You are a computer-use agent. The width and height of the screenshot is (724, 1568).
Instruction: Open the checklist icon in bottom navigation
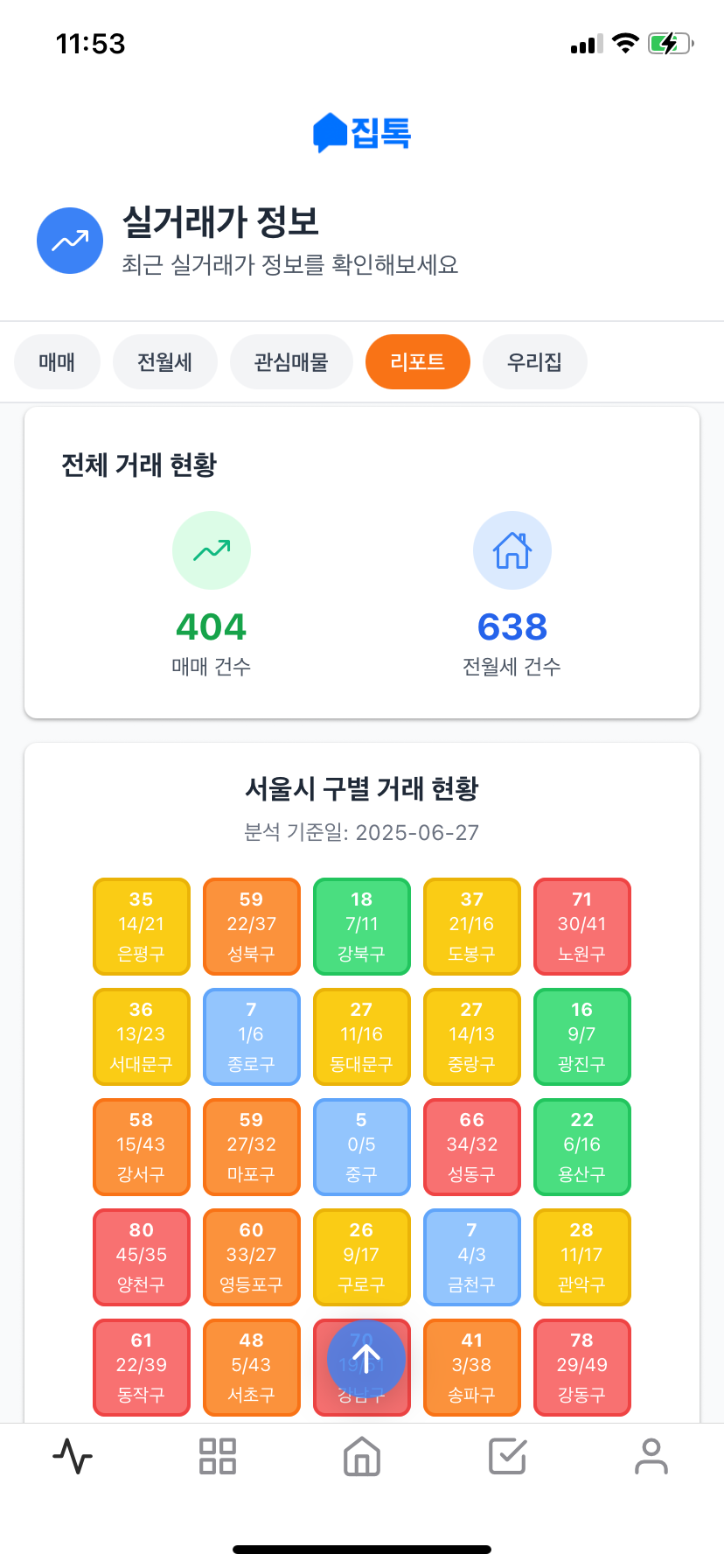(x=507, y=1456)
